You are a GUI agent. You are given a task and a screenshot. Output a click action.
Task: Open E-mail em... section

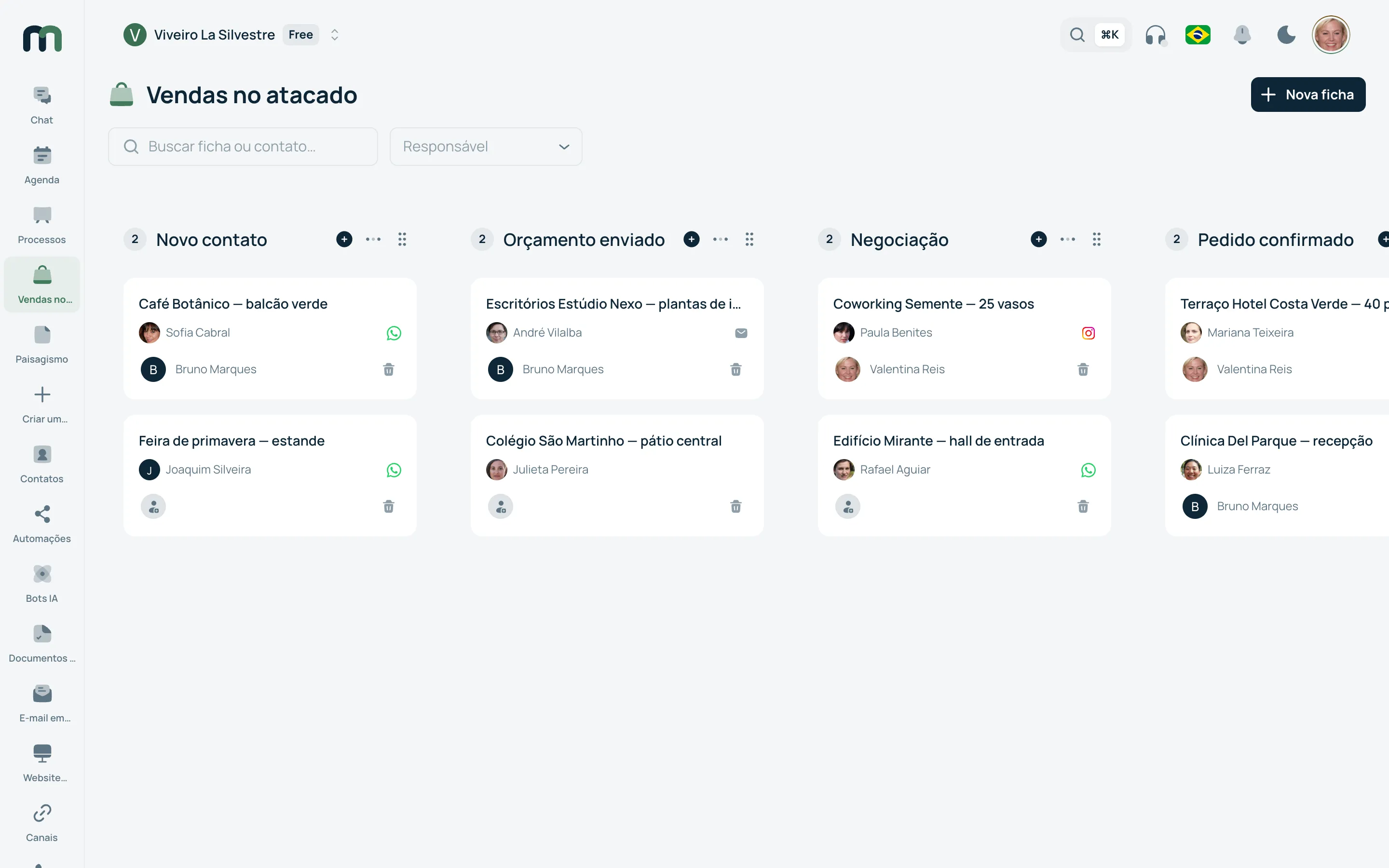point(42,703)
